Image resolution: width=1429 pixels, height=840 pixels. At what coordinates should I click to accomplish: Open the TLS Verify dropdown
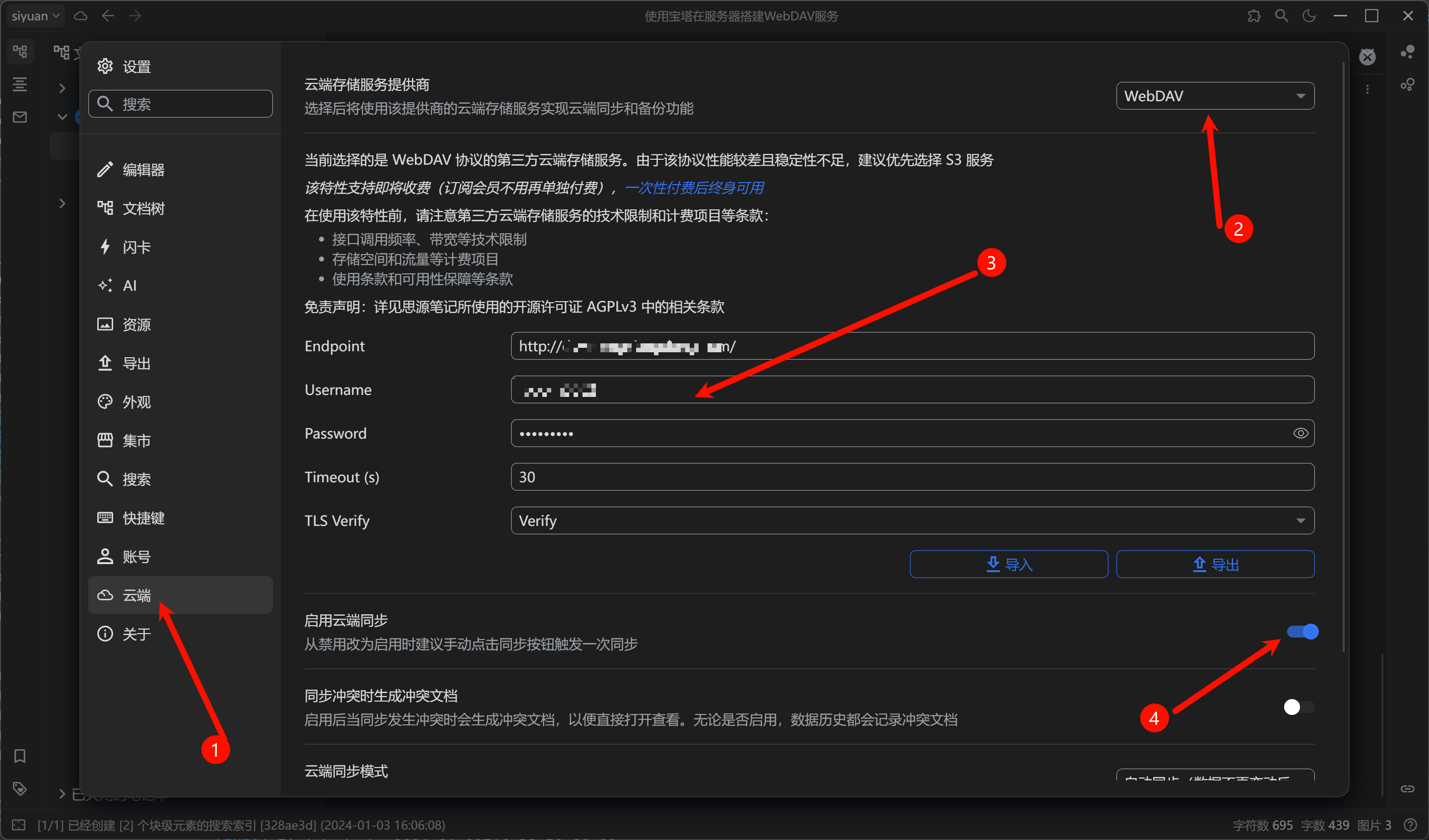click(x=912, y=520)
